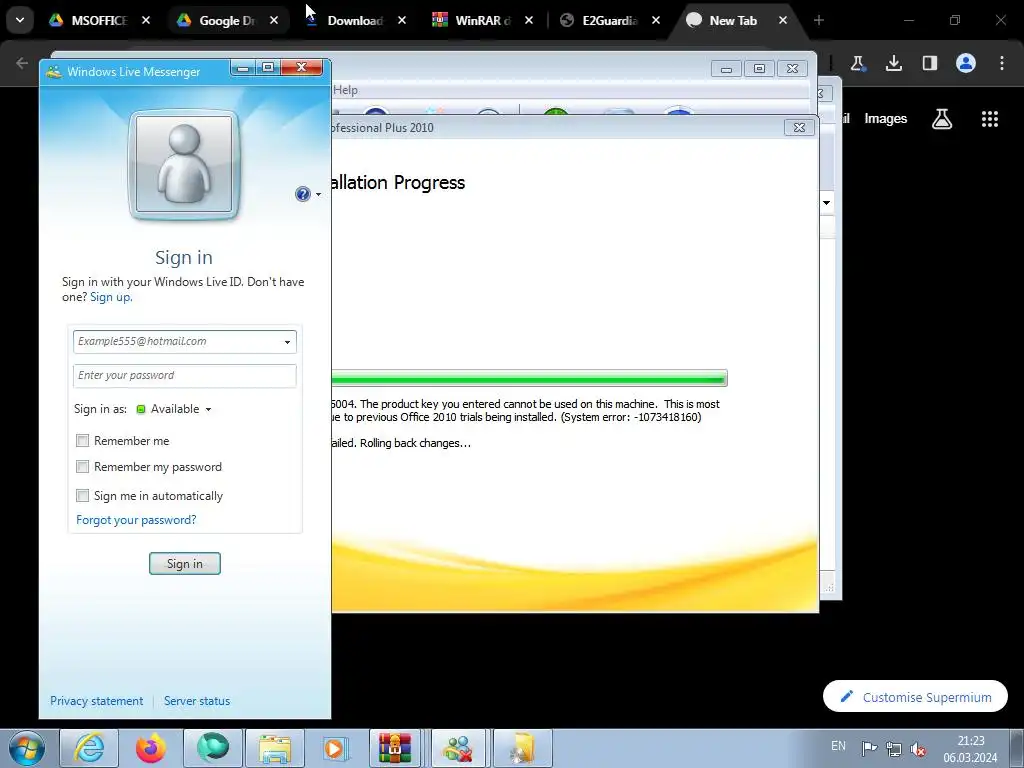Screen dimensions: 1024x768
Task: Open the Messenger help icon
Action: pos(302,194)
